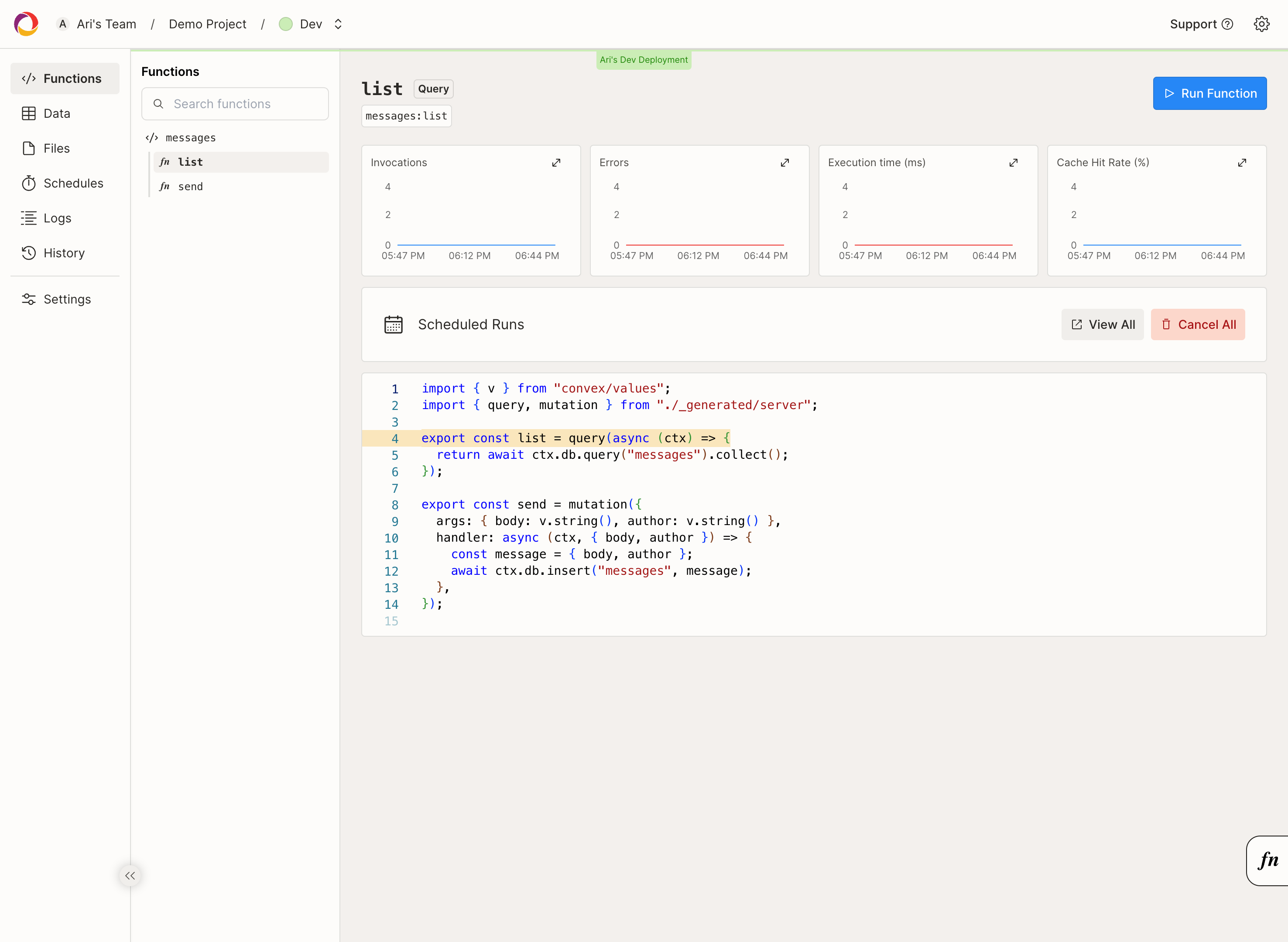Click the A team avatar icon
The height and width of the screenshot is (942, 1288).
63,24
